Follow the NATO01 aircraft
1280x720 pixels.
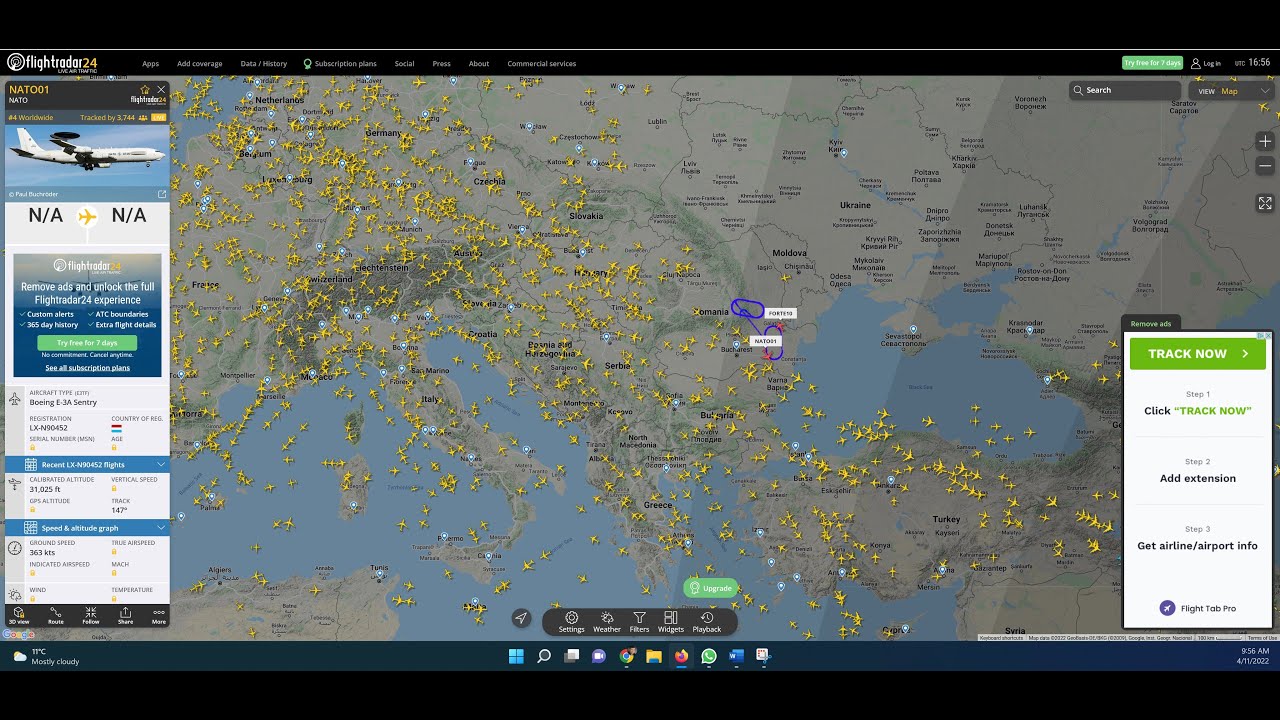pos(91,615)
